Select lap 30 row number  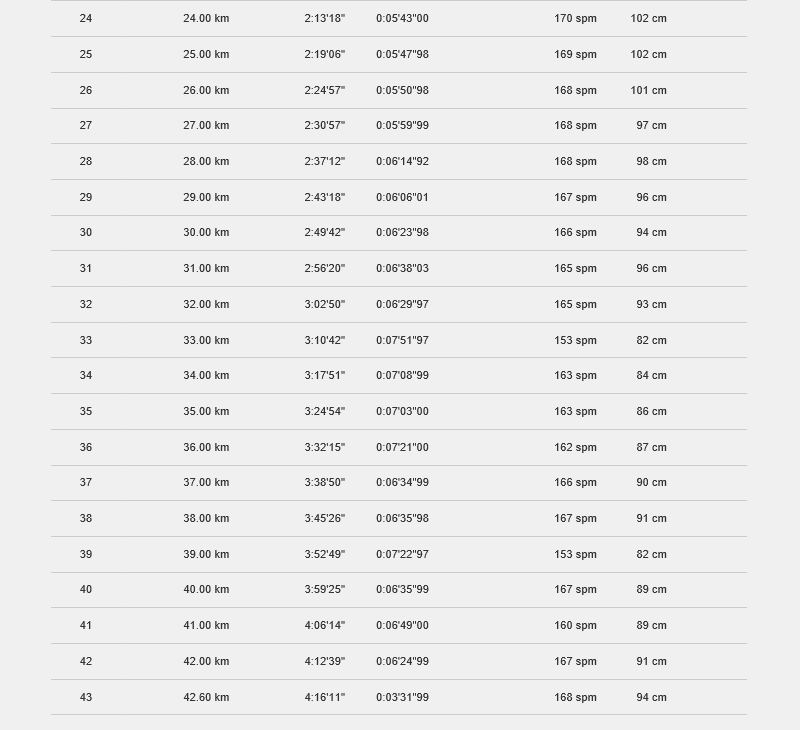coord(86,233)
